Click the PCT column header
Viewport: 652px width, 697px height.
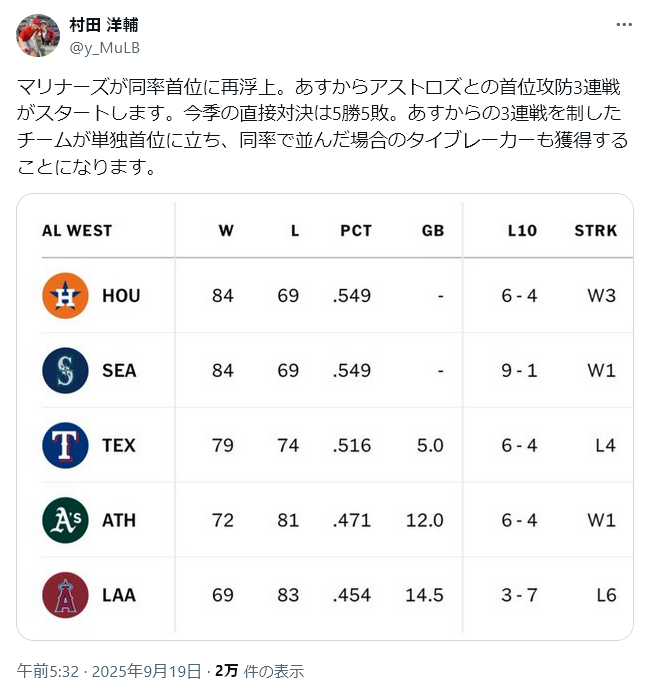tap(356, 231)
